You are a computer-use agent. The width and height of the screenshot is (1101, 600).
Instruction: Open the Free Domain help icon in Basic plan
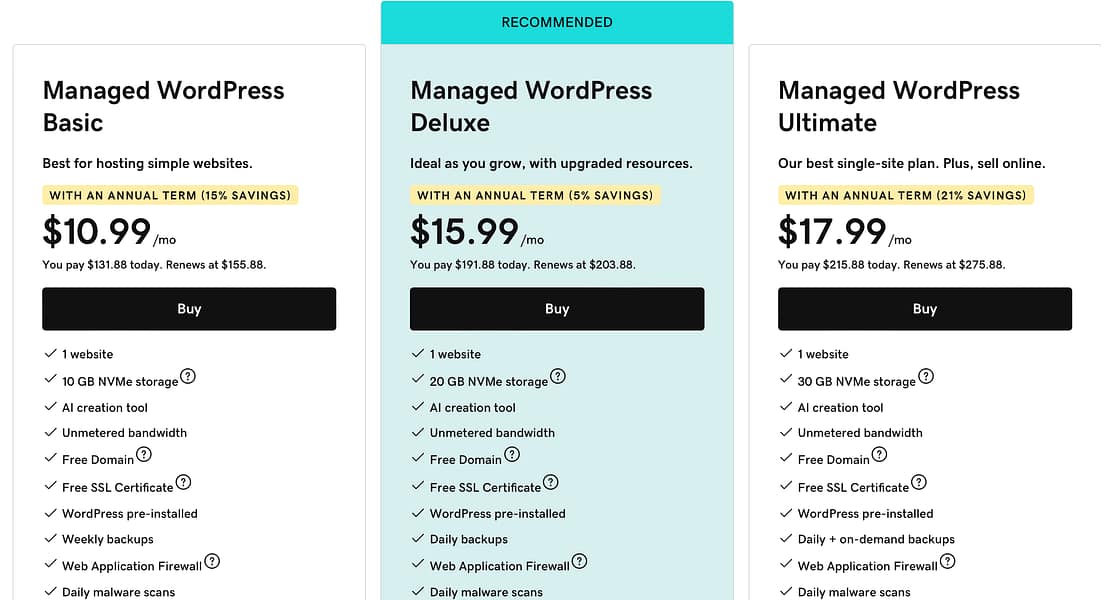point(144,455)
